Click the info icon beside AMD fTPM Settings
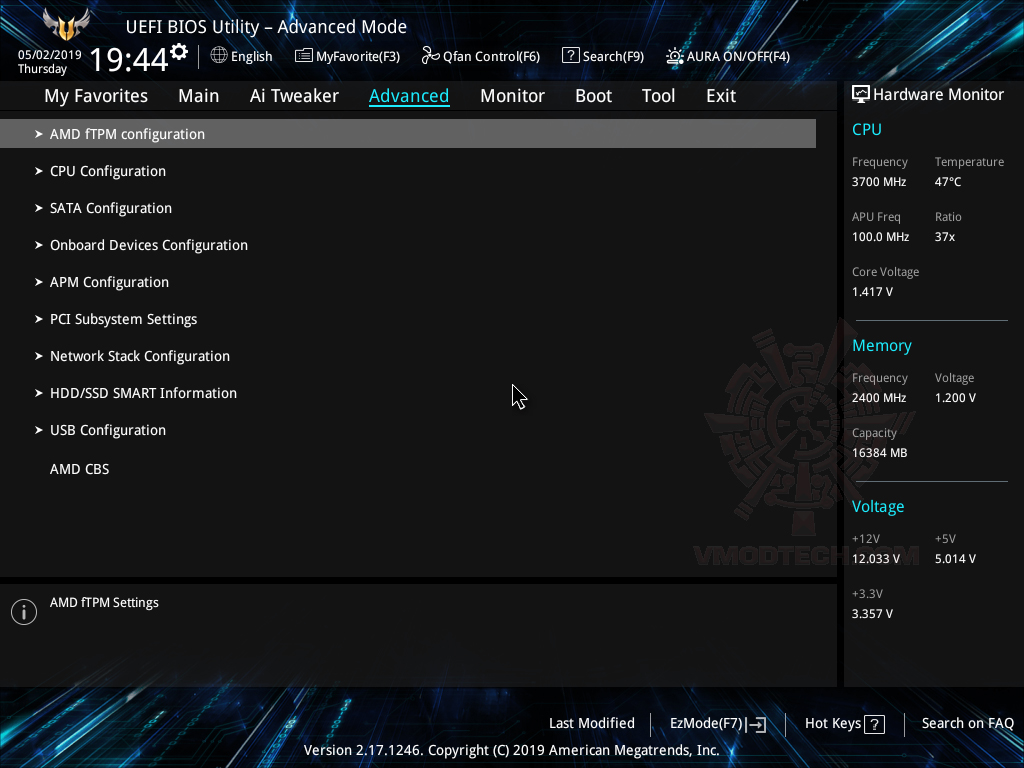Viewport: 1024px width, 768px height. pos(24,612)
